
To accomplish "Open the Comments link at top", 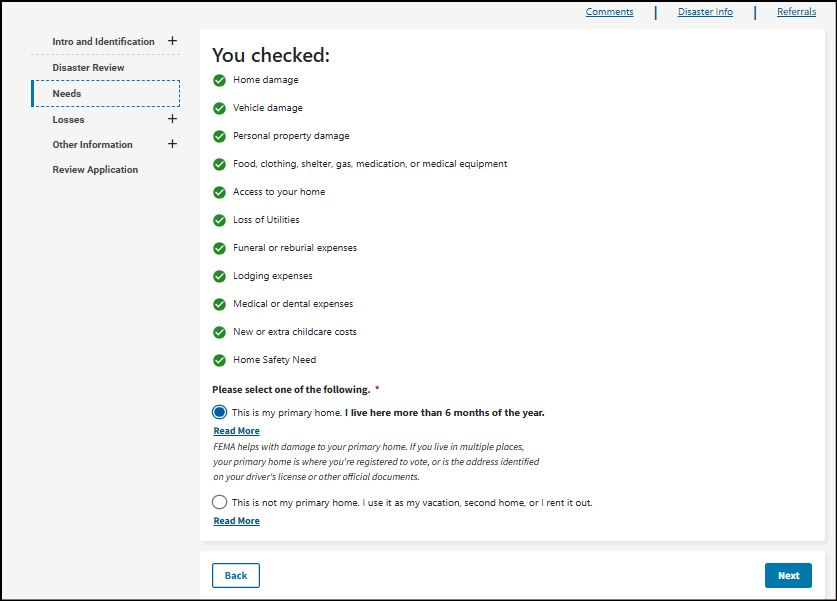I will tap(609, 12).
